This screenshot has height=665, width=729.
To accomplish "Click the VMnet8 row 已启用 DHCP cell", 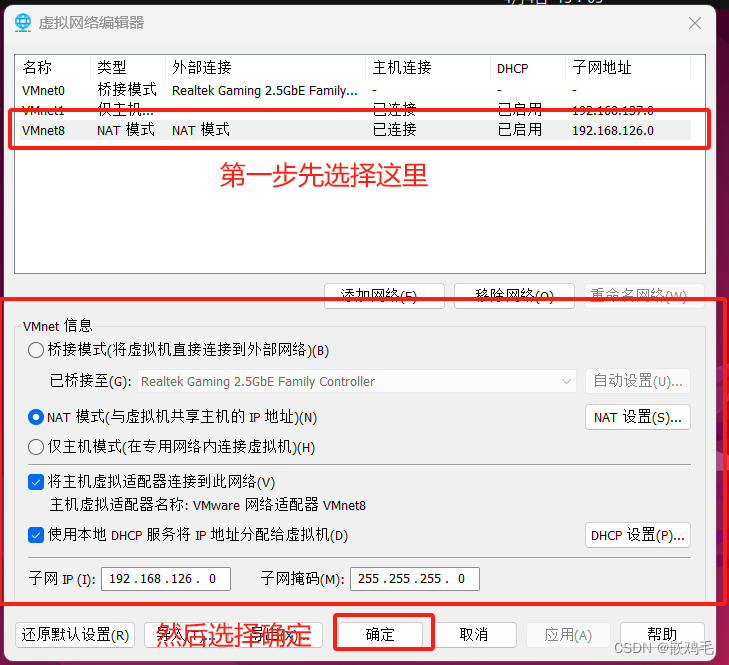I will pyautogui.click(x=520, y=130).
